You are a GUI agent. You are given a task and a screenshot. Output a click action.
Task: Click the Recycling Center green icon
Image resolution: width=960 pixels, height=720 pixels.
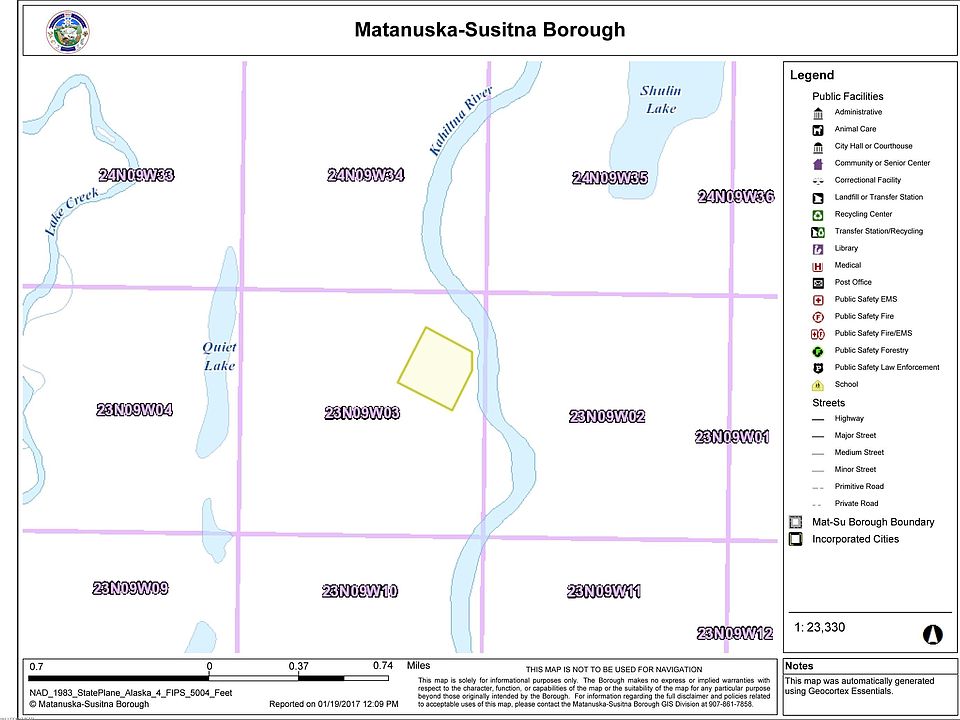[x=817, y=215]
